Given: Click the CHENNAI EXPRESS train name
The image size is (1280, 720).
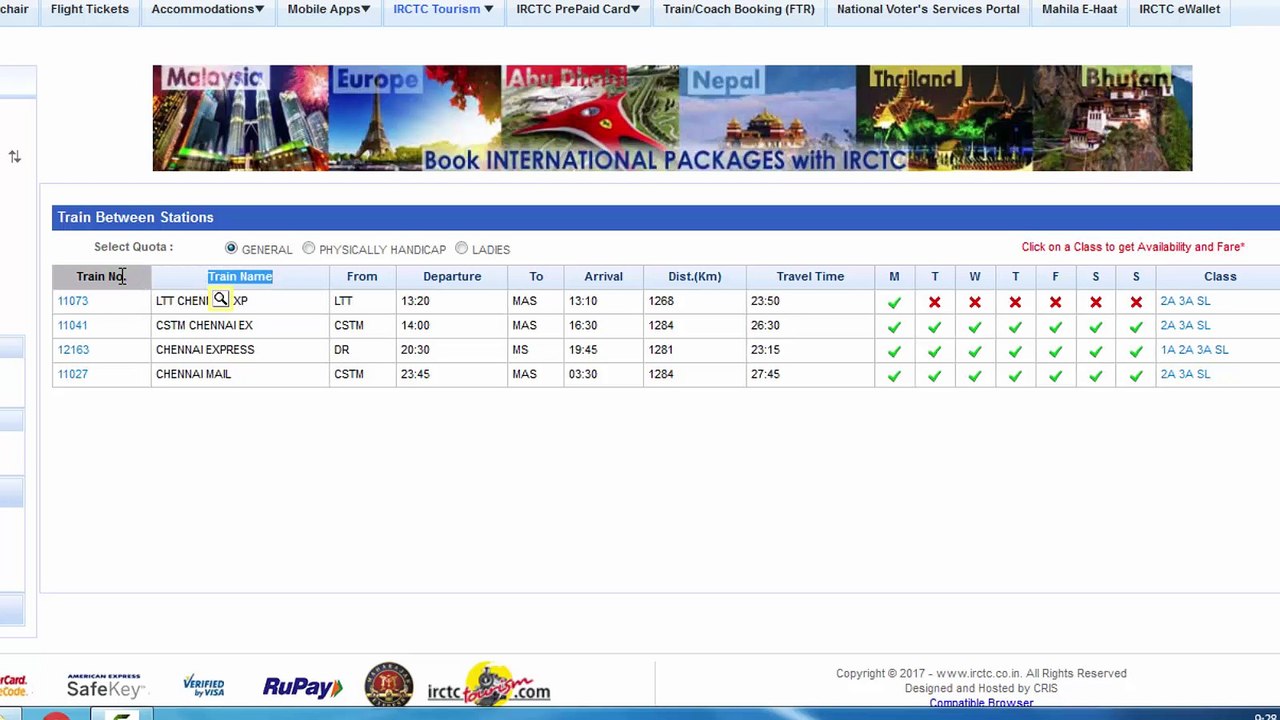Looking at the screenshot, I should tap(205, 350).
